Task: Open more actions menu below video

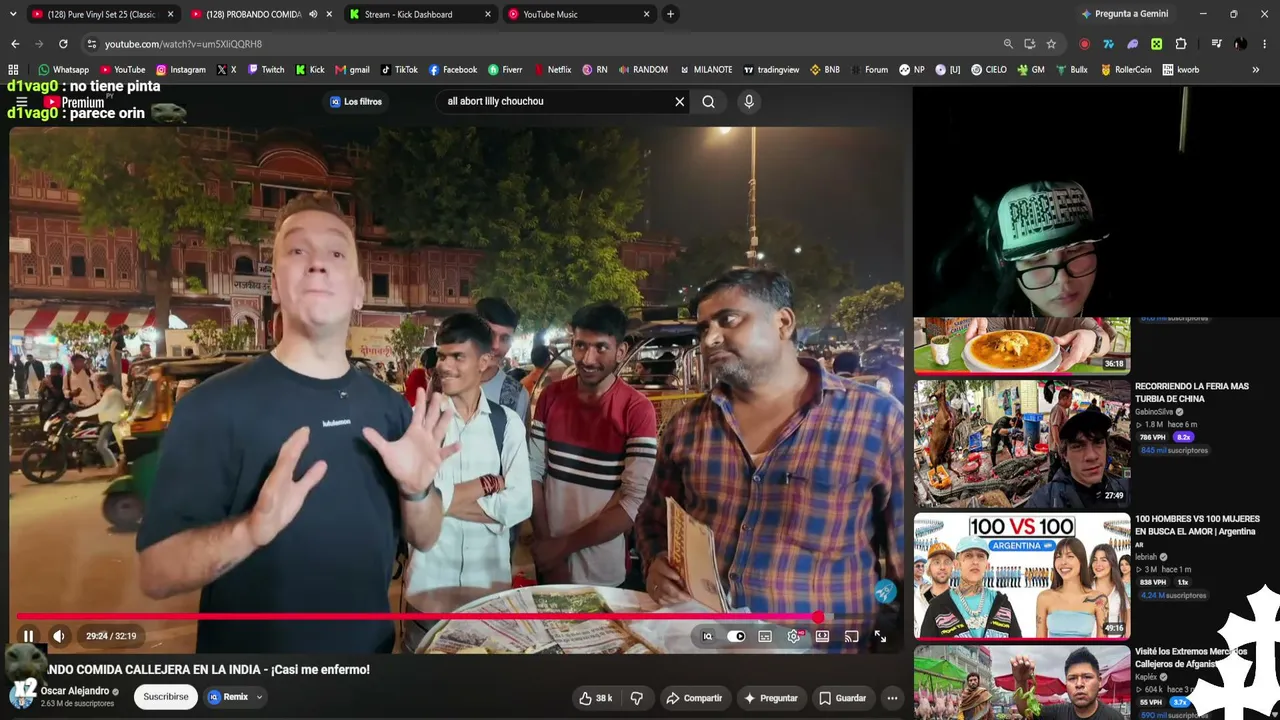Action: 892,698
